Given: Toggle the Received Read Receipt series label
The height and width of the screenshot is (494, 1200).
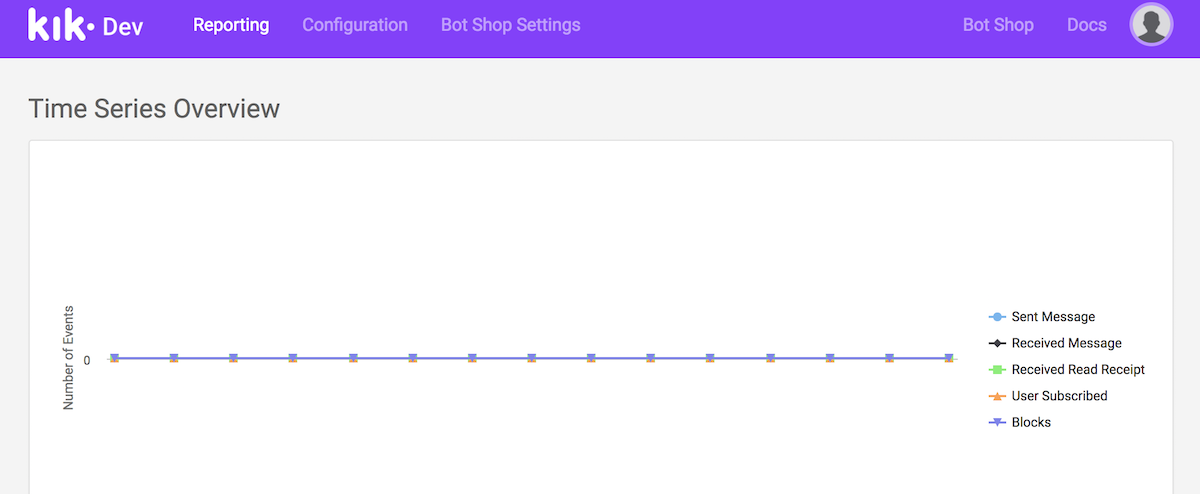Looking at the screenshot, I should click(1078, 370).
